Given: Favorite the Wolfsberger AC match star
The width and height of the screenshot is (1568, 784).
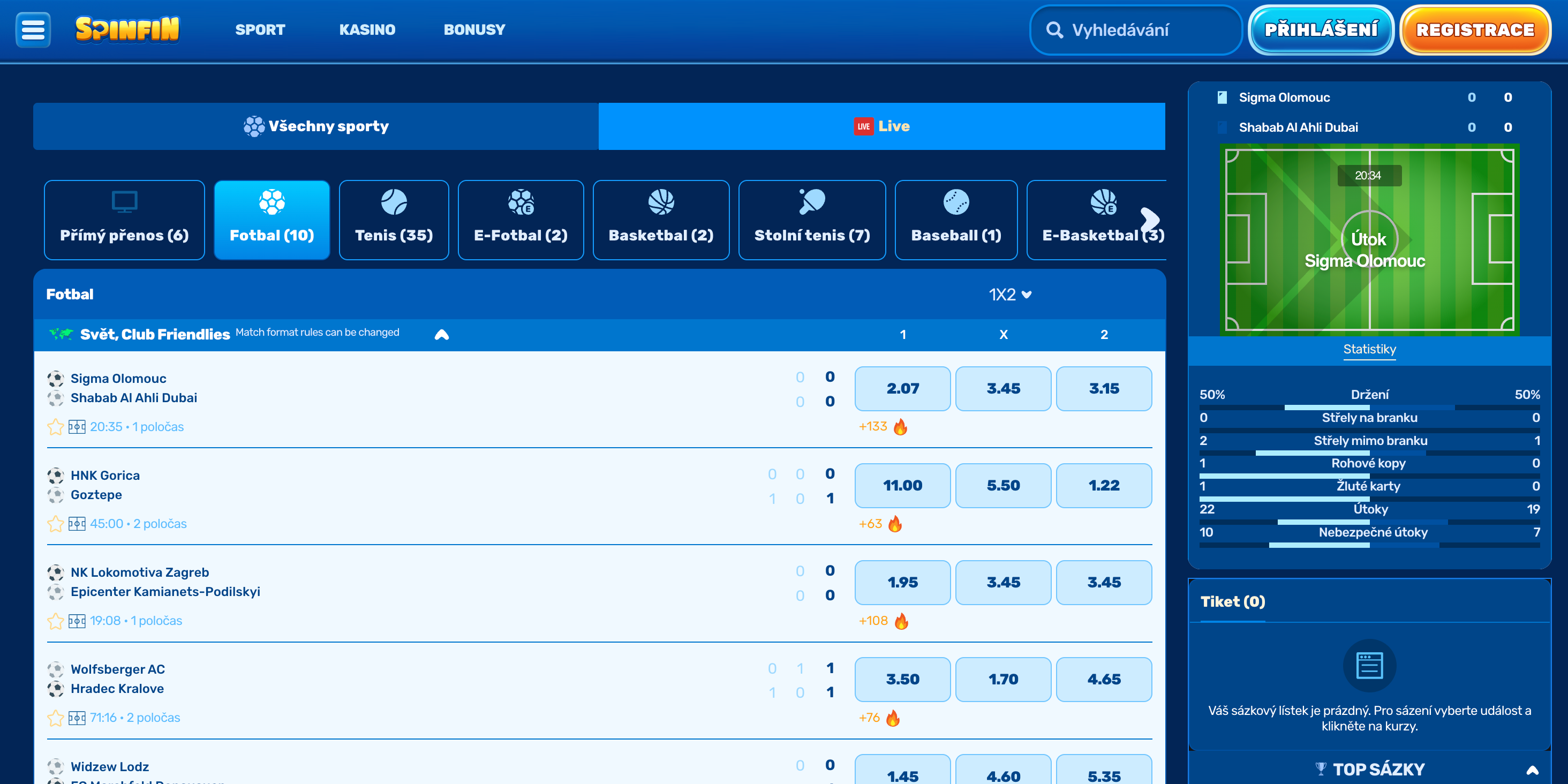Looking at the screenshot, I should 55,718.
